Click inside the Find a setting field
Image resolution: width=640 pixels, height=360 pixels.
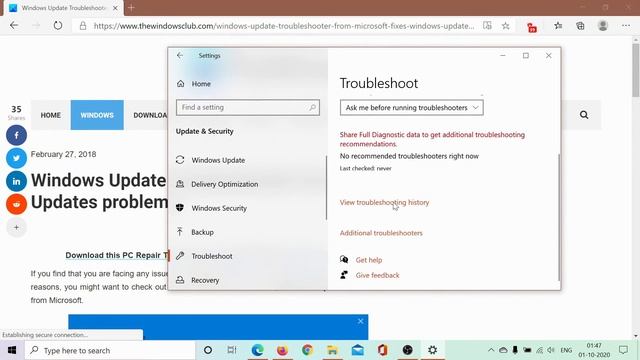tap(248, 107)
